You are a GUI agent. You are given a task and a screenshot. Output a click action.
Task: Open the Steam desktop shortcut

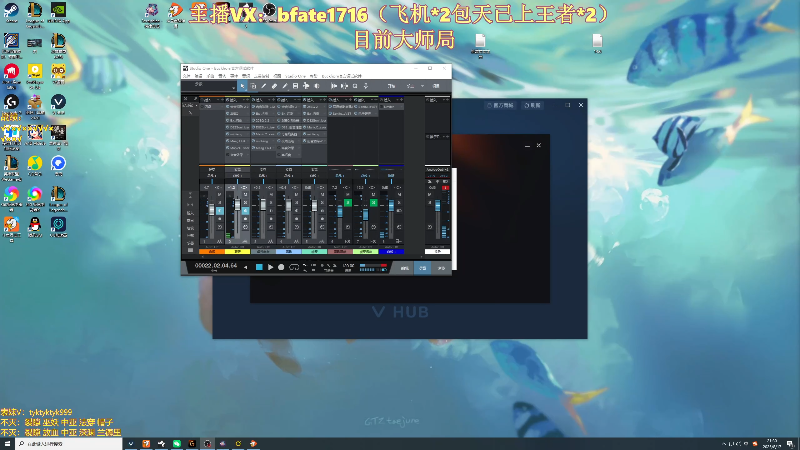[11, 10]
